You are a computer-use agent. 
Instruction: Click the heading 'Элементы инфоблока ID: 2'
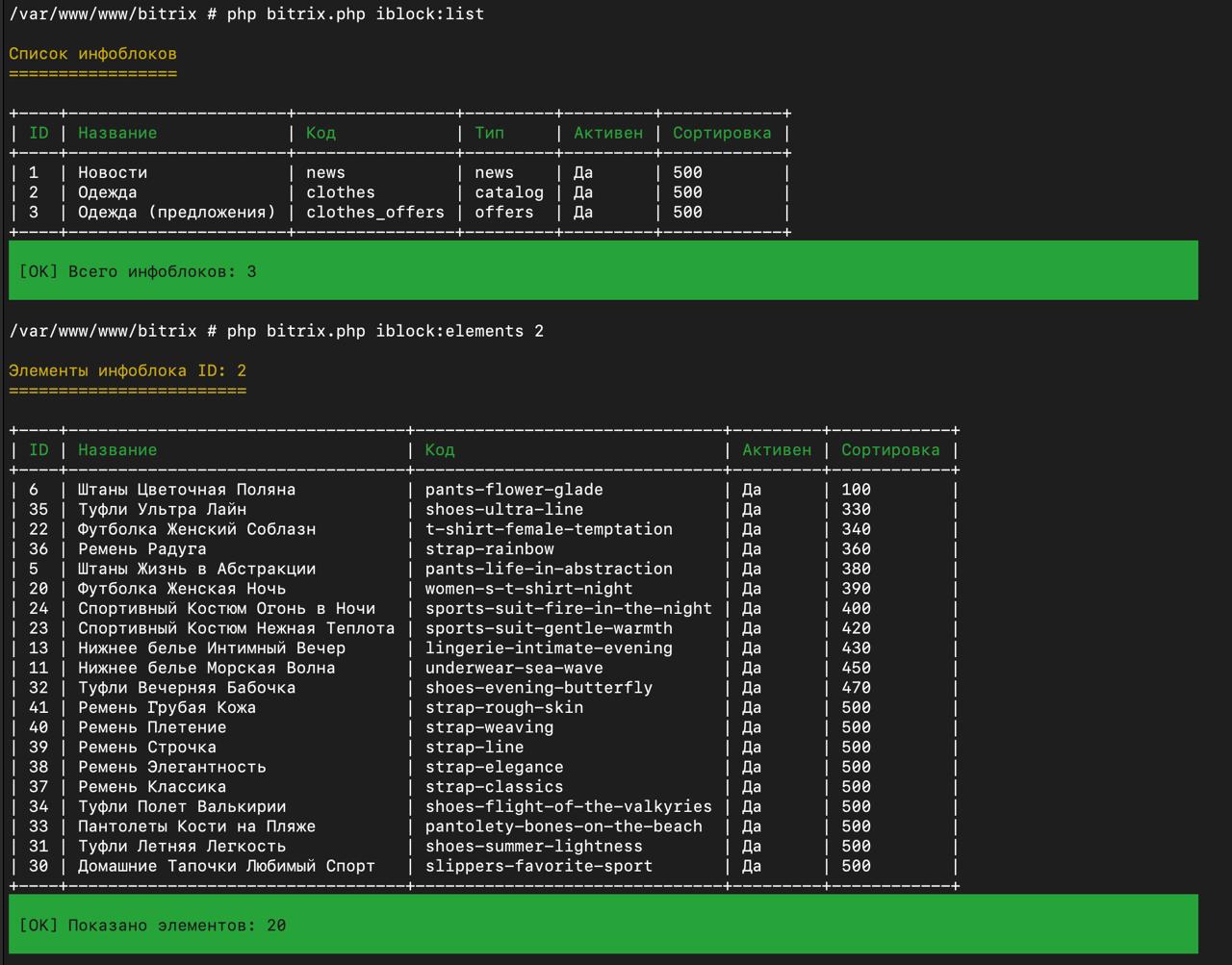point(126,370)
